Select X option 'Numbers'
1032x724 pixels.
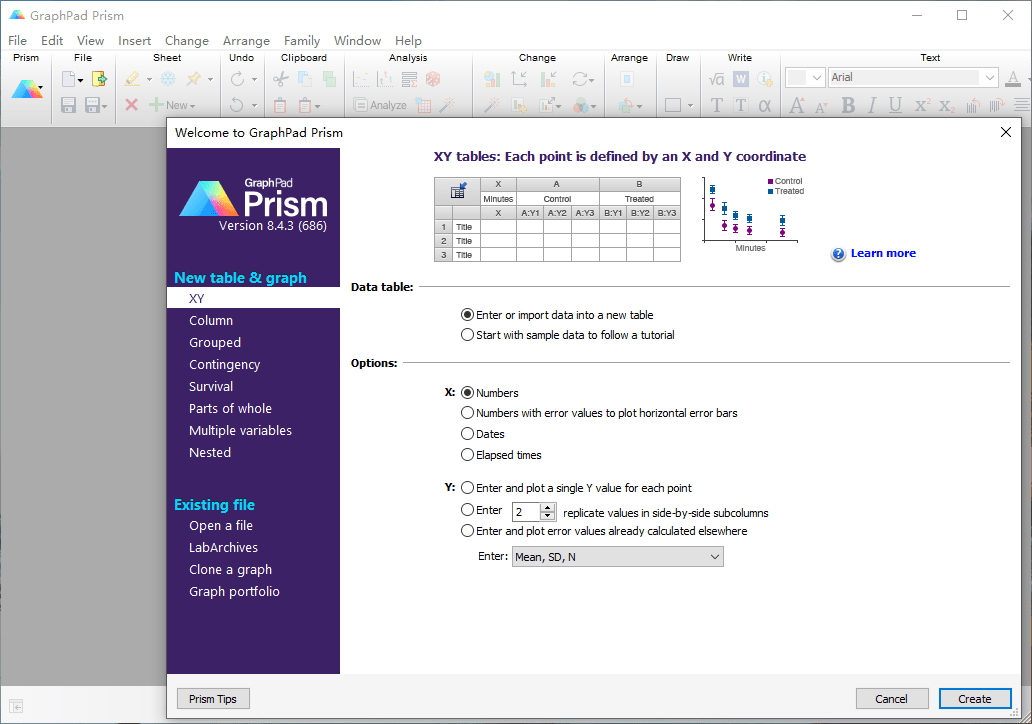click(x=467, y=392)
